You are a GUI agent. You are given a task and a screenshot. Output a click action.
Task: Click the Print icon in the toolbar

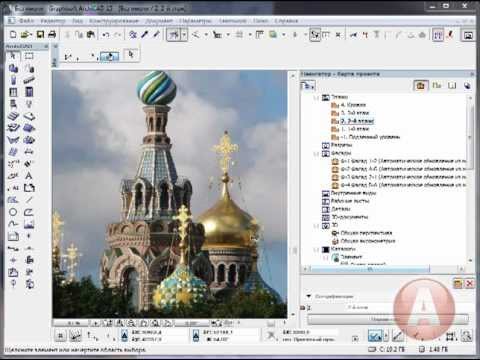tap(52, 34)
